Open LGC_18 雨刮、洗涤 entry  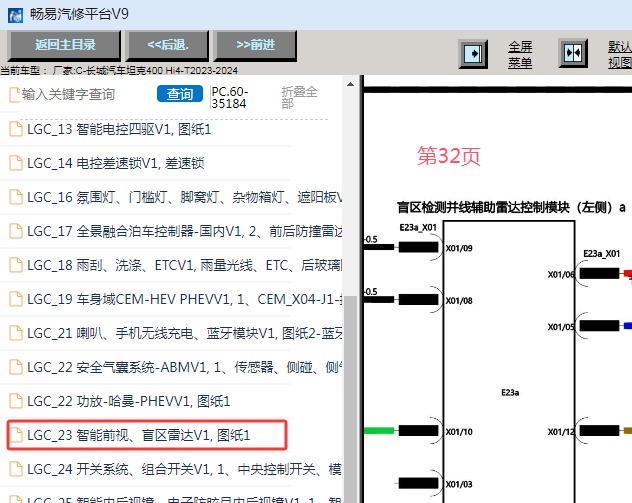[185, 265]
